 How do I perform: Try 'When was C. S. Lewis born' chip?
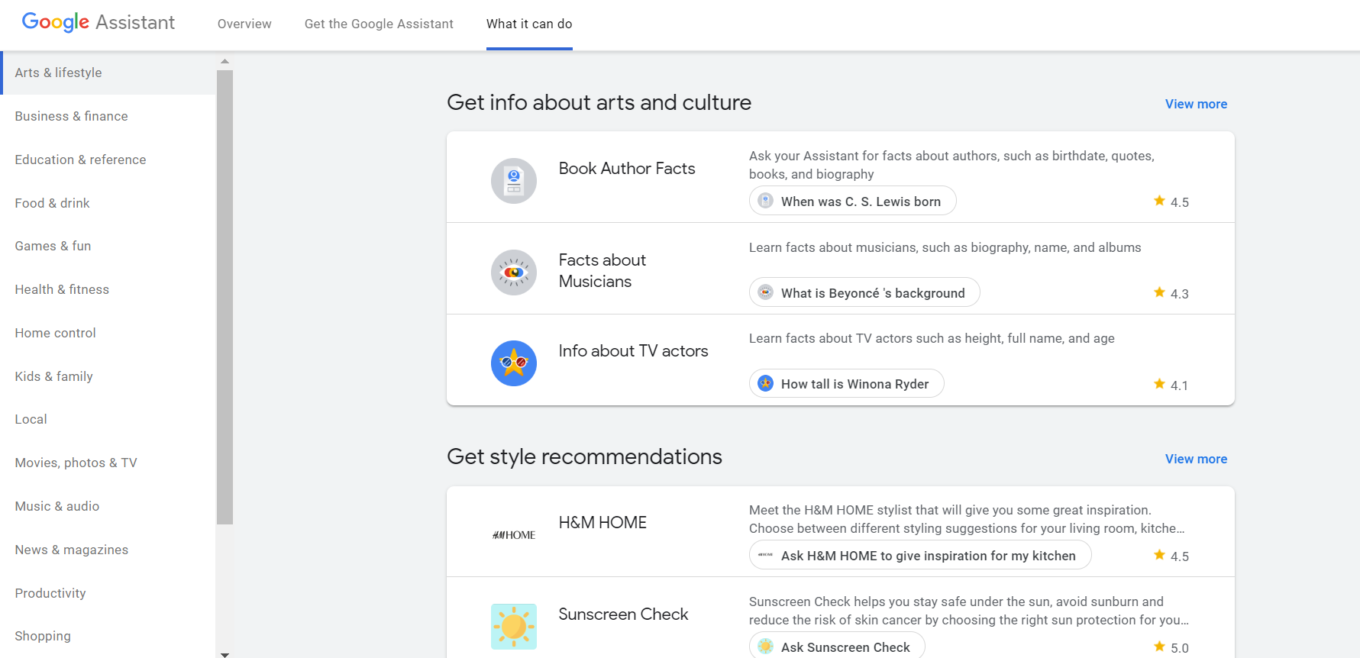[x=852, y=201]
